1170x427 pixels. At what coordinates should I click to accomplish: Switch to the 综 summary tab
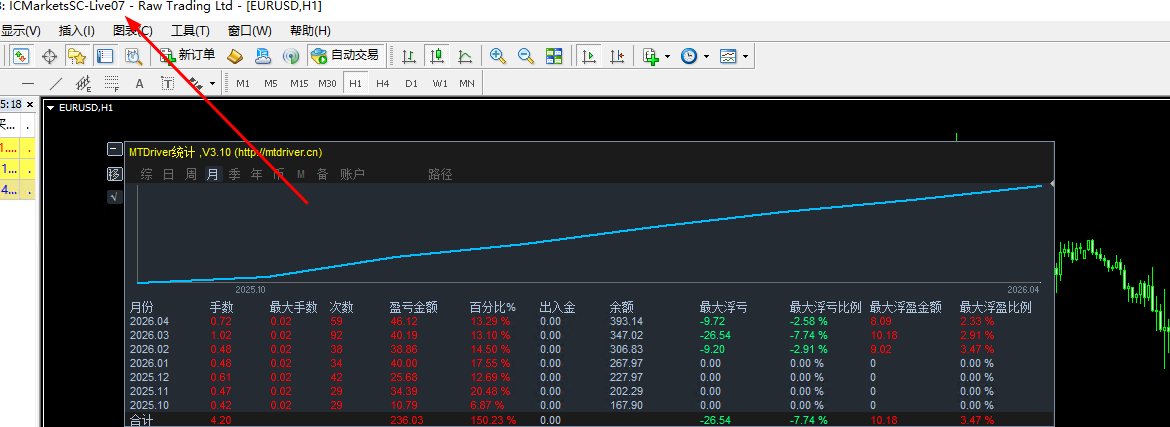click(147, 175)
